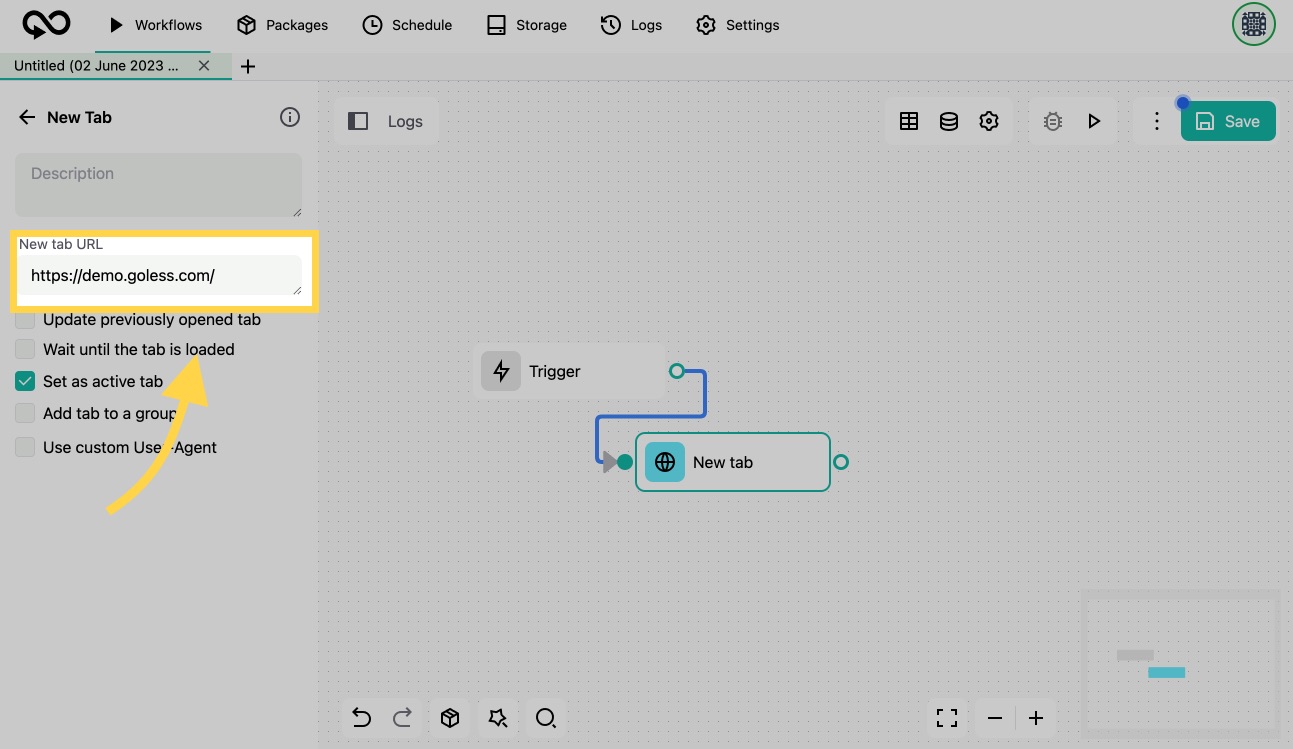Click the zoom in plus control
This screenshot has height=749, width=1293.
[1036, 718]
